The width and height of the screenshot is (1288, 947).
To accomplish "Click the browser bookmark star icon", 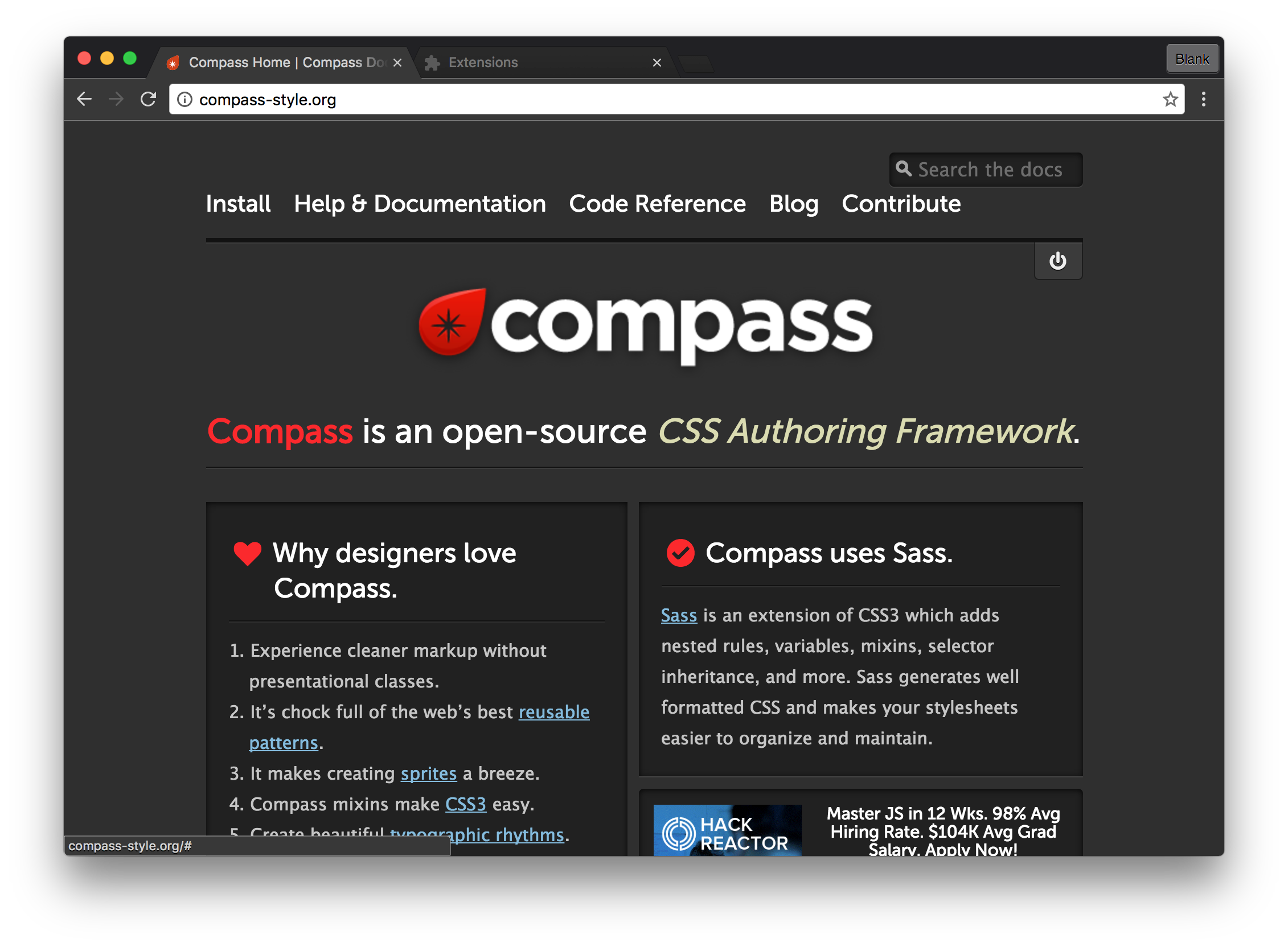I will pos(1171,100).
